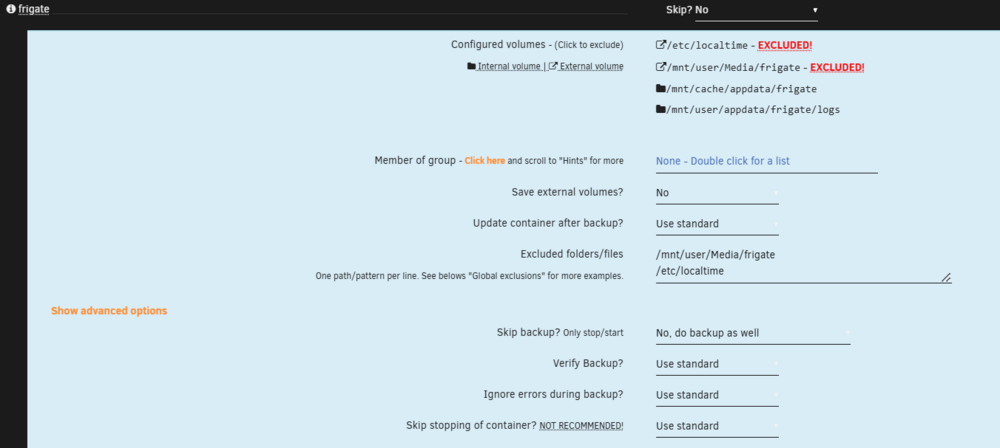The height and width of the screenshot is (448, 1000).
Task: Click EXCLUDED! label next to /etc/localtime
Action: (784, 46)
